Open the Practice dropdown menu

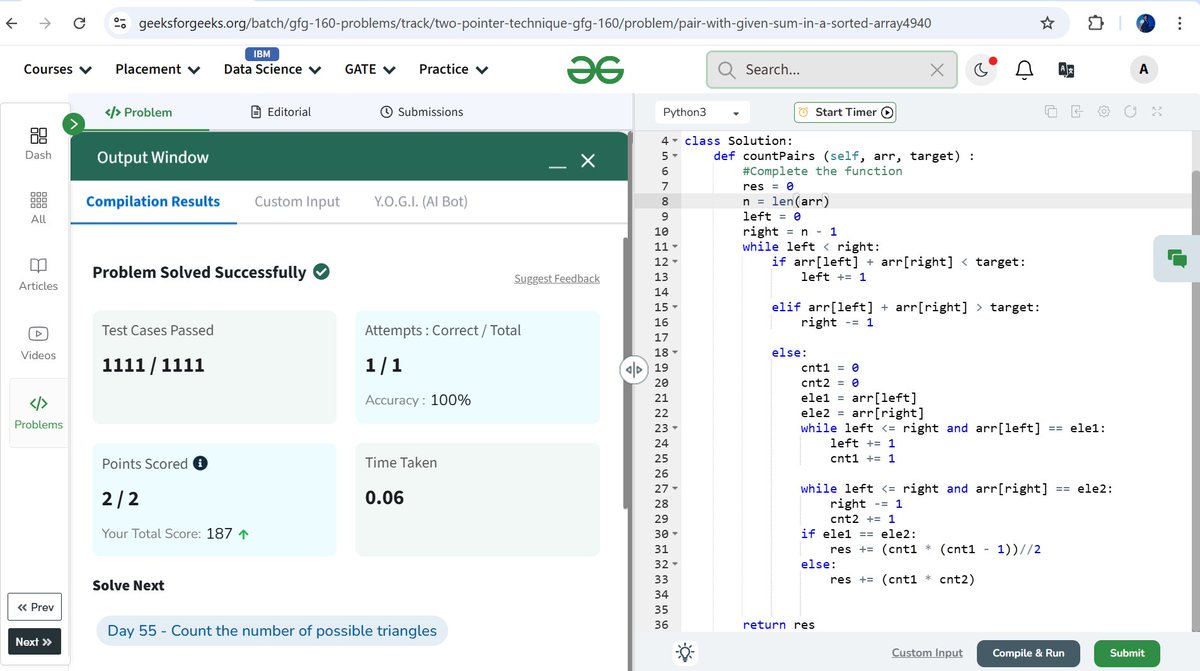pyautogui.click(x=454, y=69)
